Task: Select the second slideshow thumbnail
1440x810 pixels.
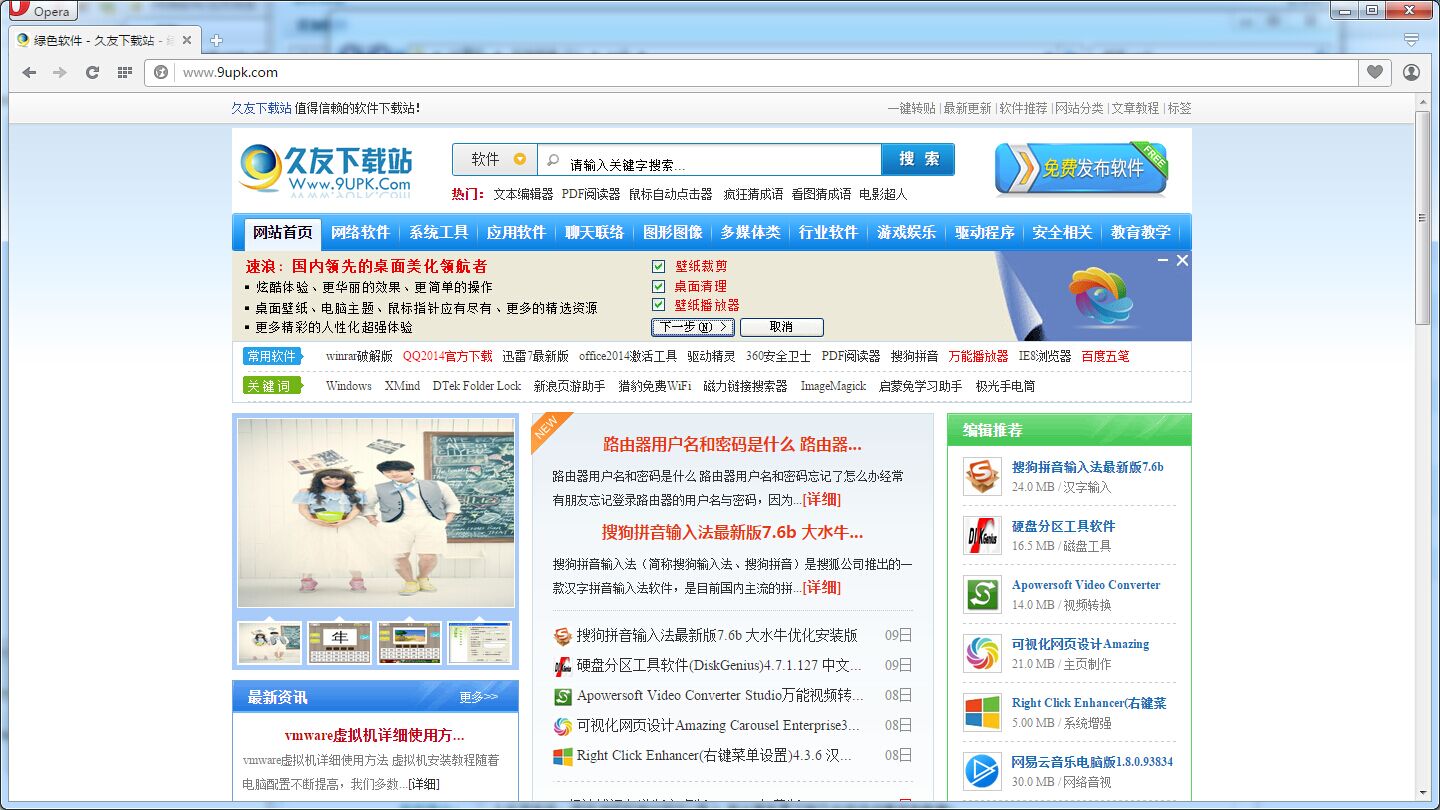Action: coord(339,642)
